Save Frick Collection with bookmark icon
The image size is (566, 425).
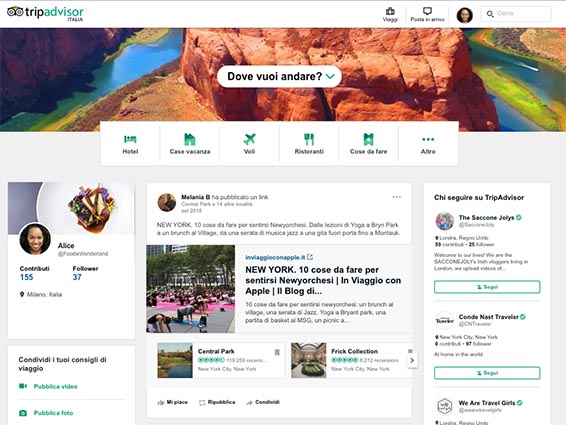click(x=410, y=351)
